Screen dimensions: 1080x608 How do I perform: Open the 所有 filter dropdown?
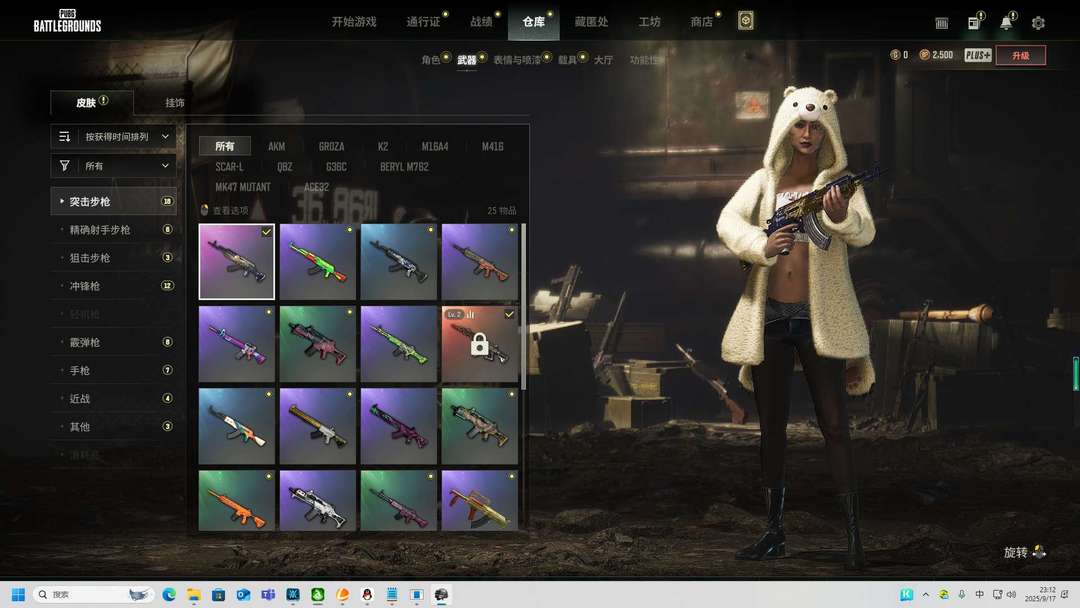[x=114, y=165]
